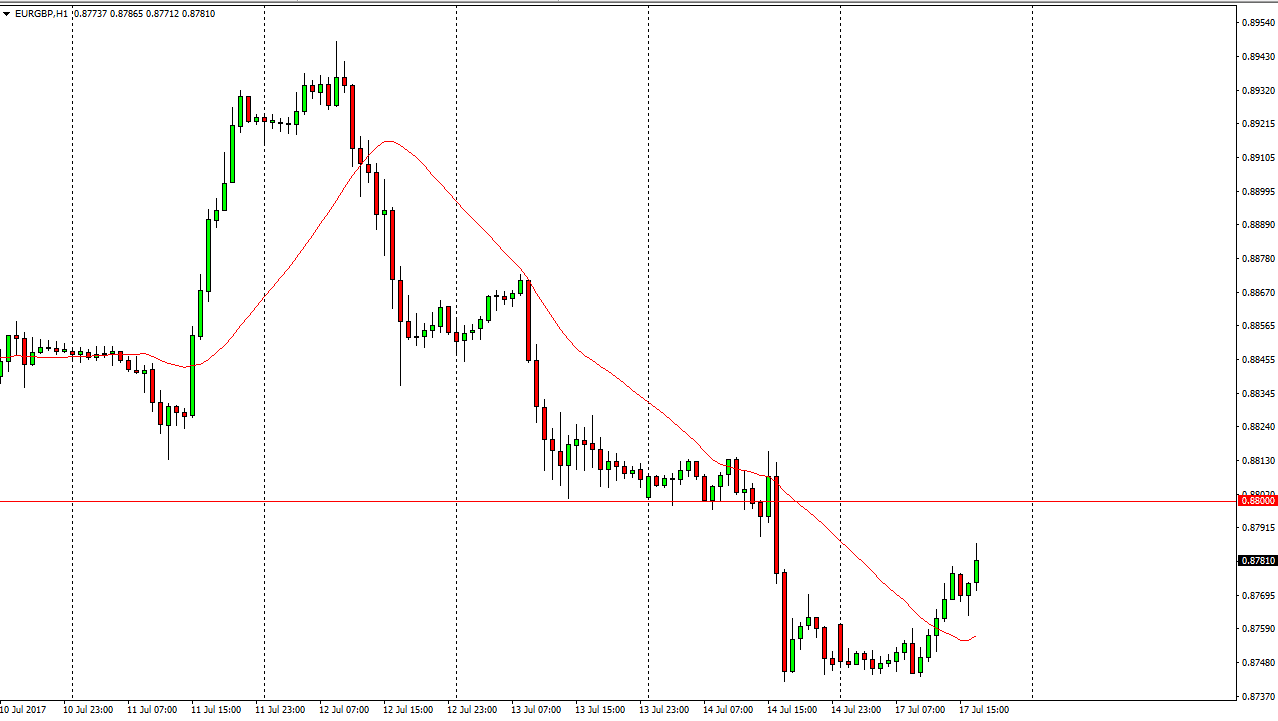Click the 0.89540 price scale label

pyautogui.click(x=1258, y=22)
